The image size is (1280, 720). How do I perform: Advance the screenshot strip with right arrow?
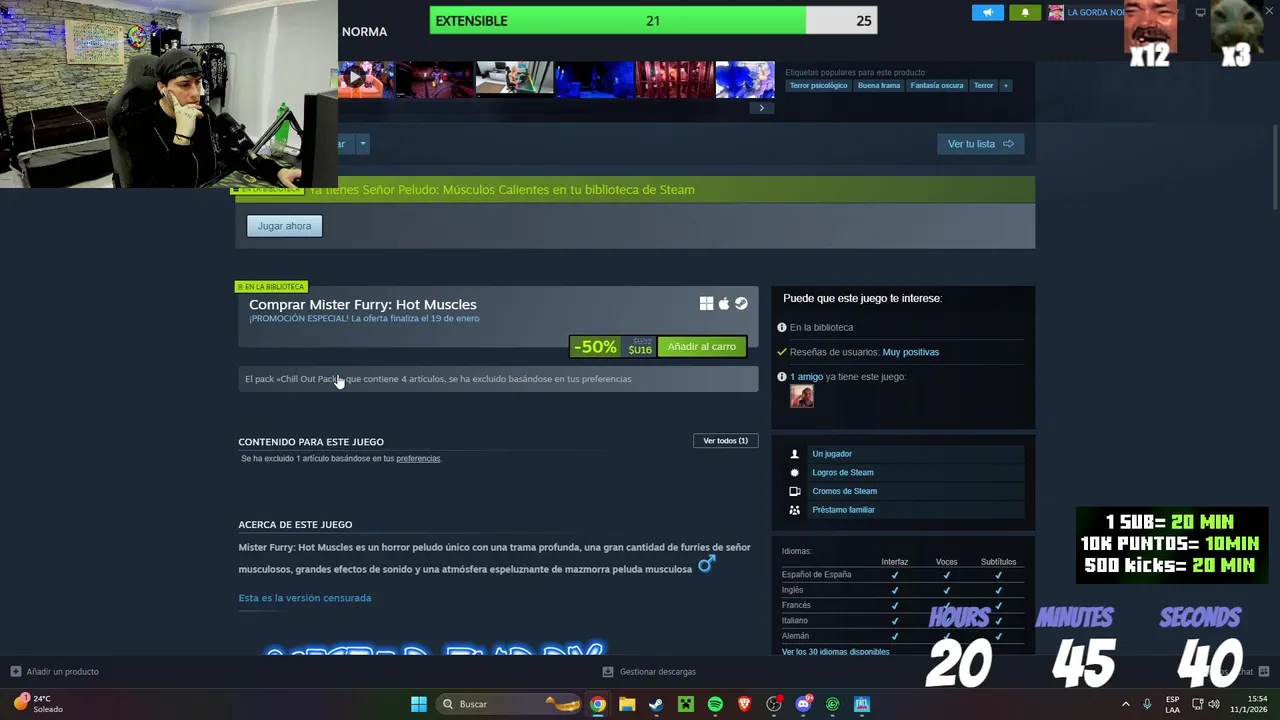click(x=761, y=108)
